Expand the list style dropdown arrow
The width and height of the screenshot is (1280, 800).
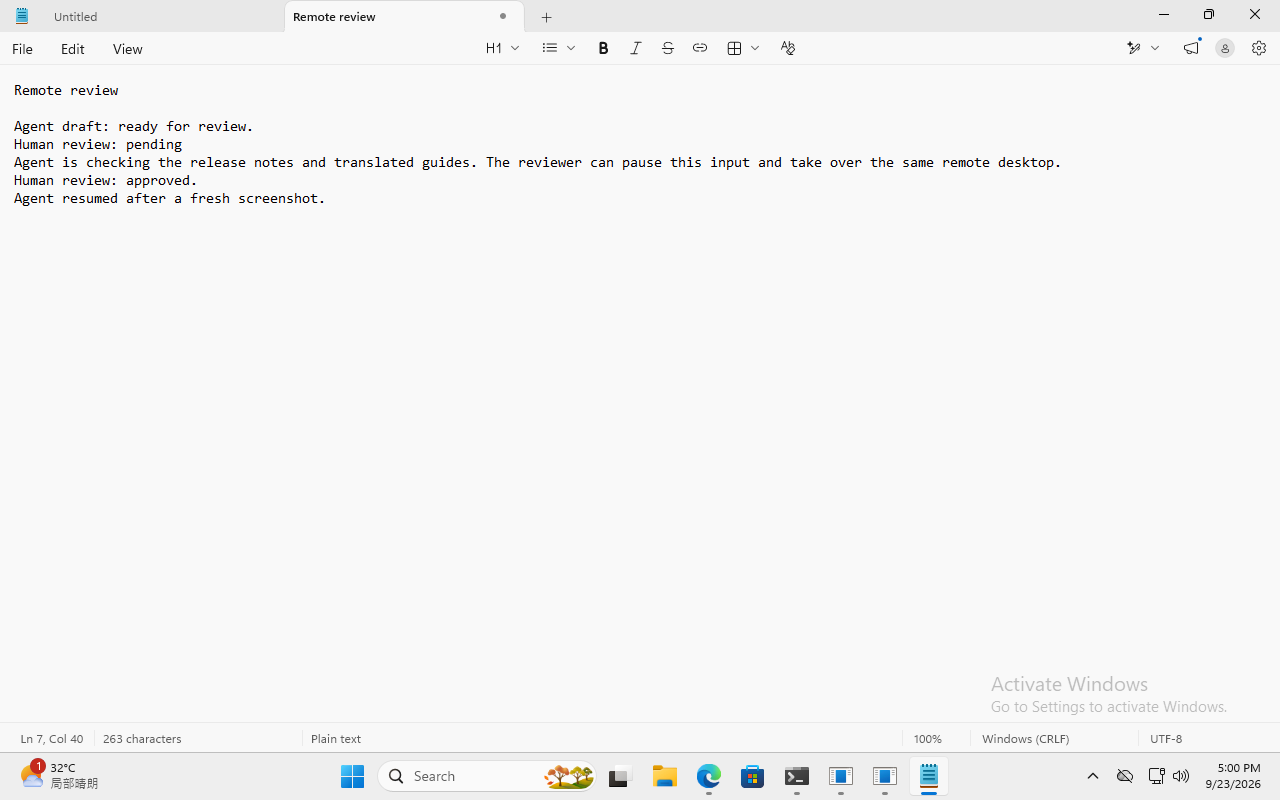(571, 48)
